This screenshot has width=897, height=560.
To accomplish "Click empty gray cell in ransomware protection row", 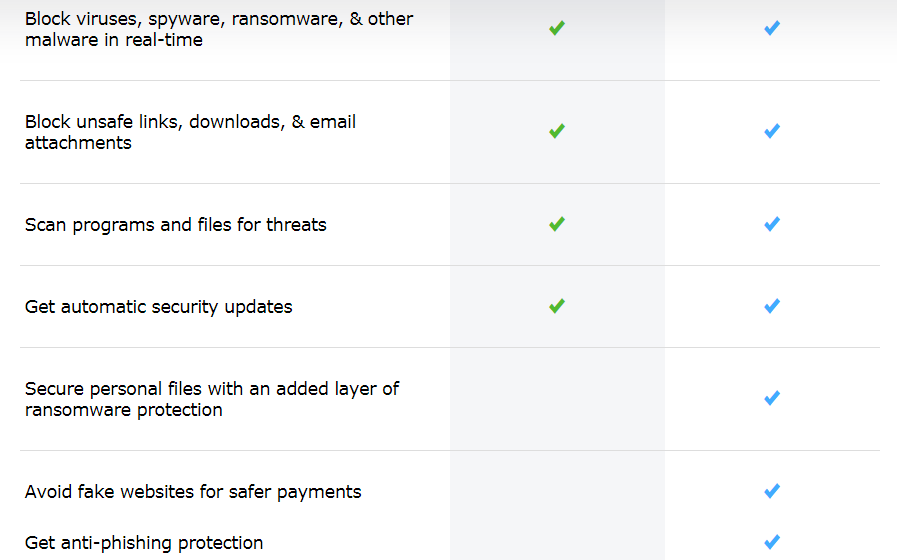I will 557,398.
